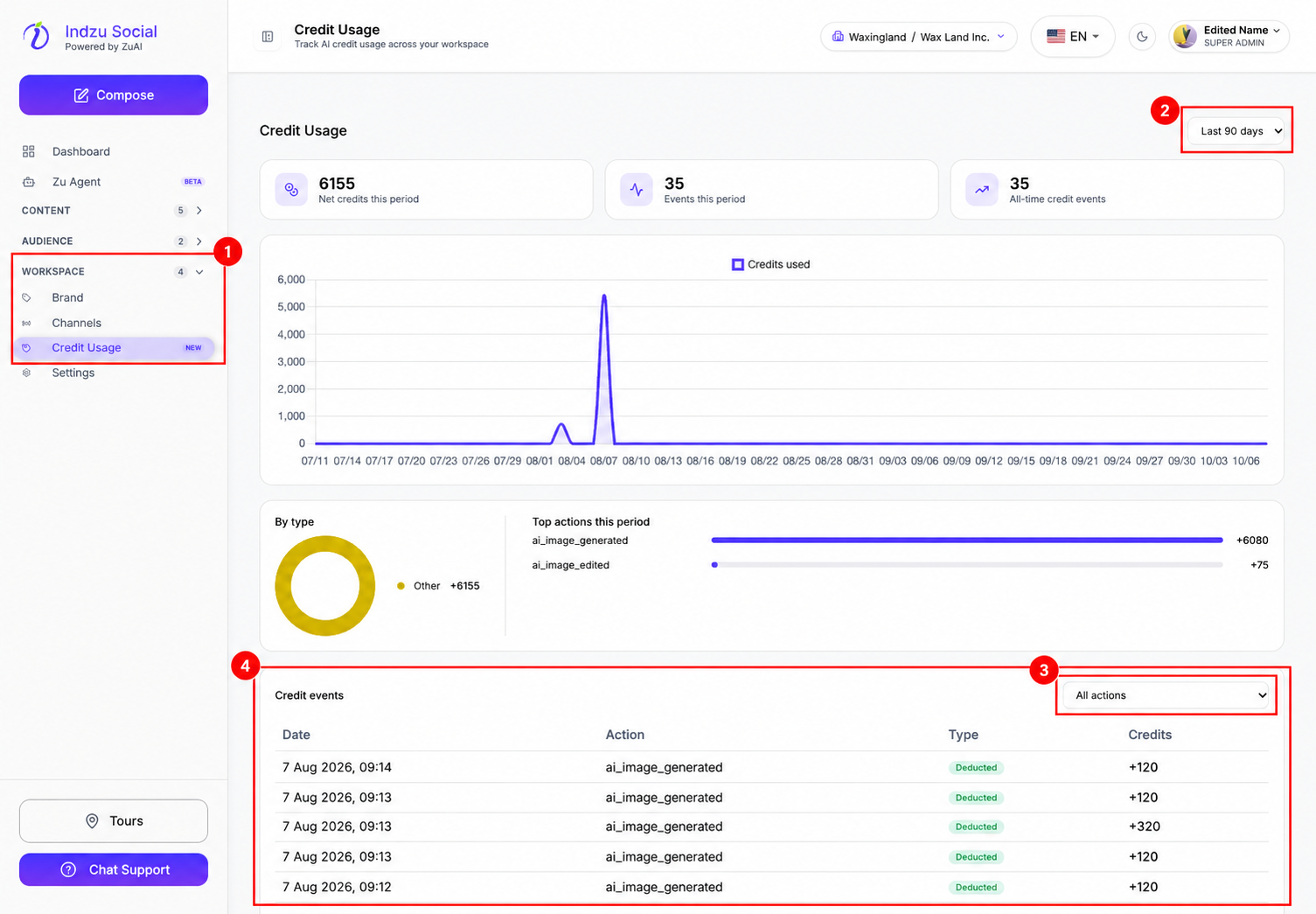The image size is (1316, 914).
Task: Open the Dashboard grid icon
Action: tap(29, 151)
